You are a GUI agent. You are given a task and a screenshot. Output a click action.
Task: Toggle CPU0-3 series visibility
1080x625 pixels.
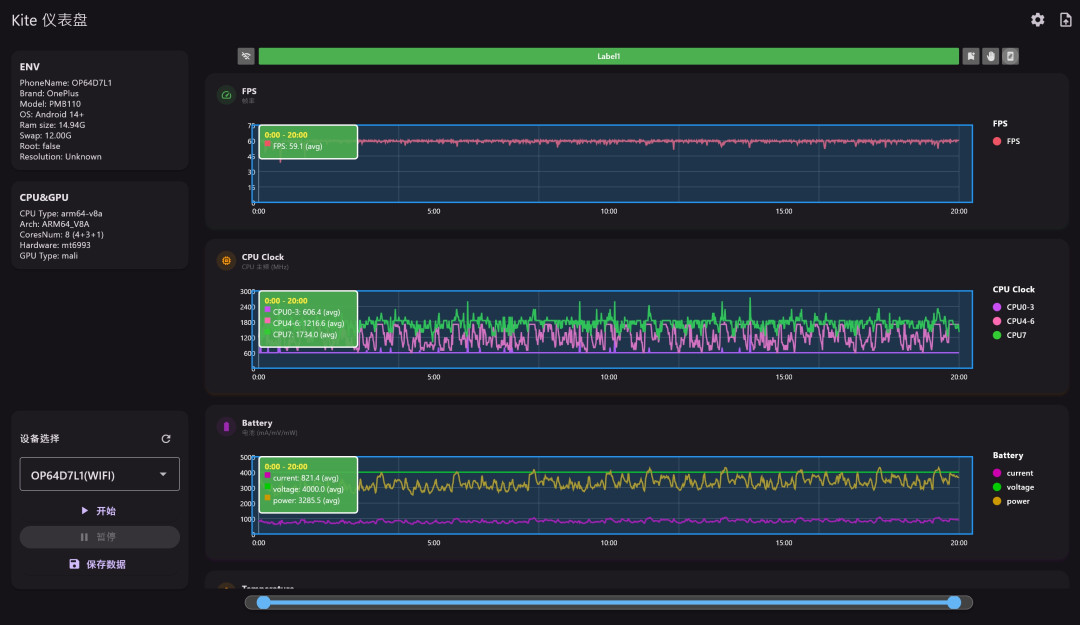(x=1013, y=307)
